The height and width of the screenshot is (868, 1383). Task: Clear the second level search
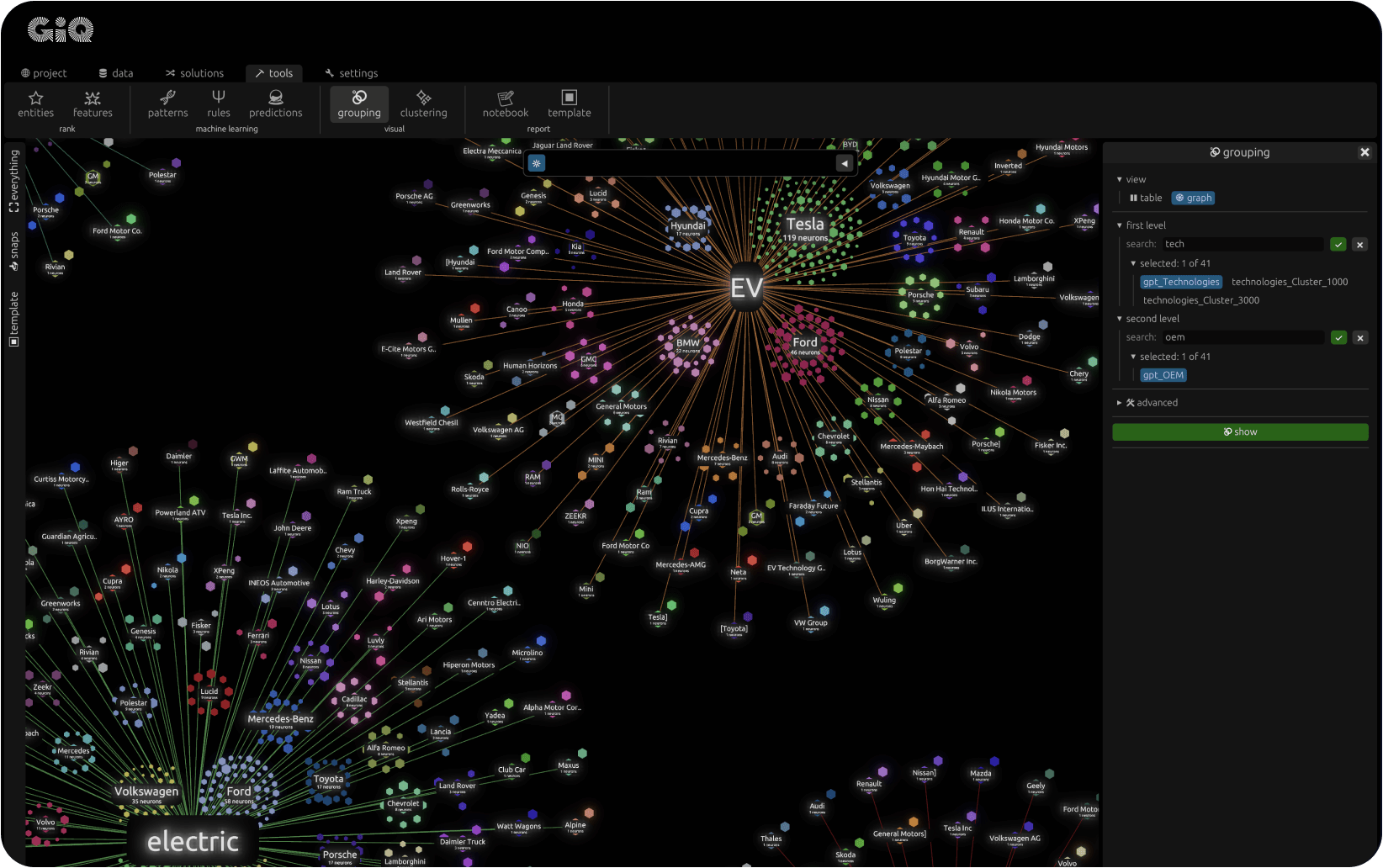pyautogui.click(x=1359, y=337)
